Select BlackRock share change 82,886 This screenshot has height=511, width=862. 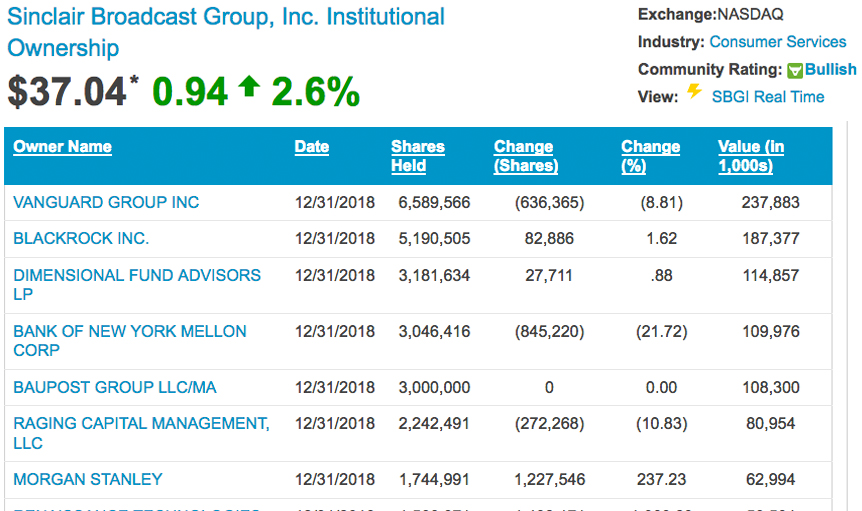click(x=549, y=238)
